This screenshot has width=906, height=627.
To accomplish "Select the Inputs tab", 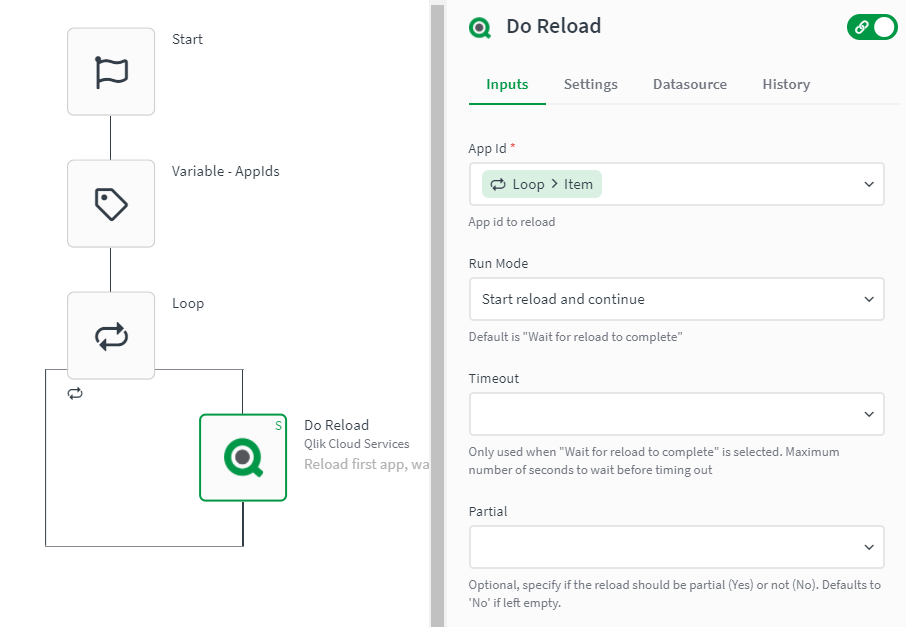I will [507, 84].
